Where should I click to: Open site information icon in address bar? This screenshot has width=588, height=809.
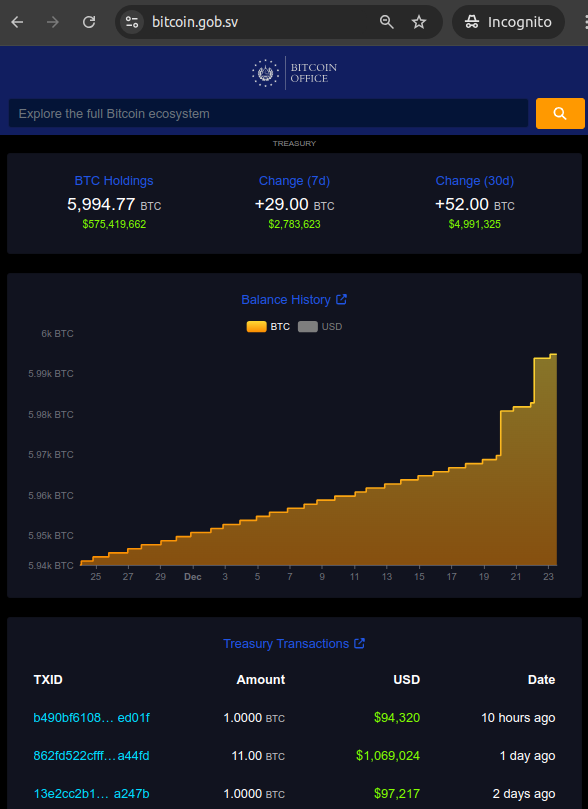pos(132,22)
